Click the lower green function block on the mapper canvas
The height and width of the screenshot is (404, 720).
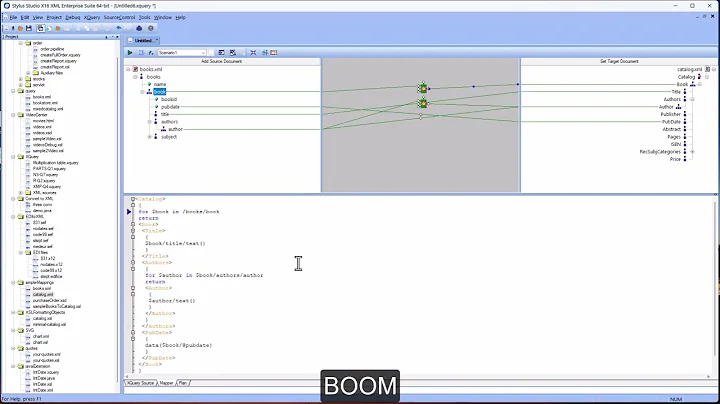(x=423, y=104)
